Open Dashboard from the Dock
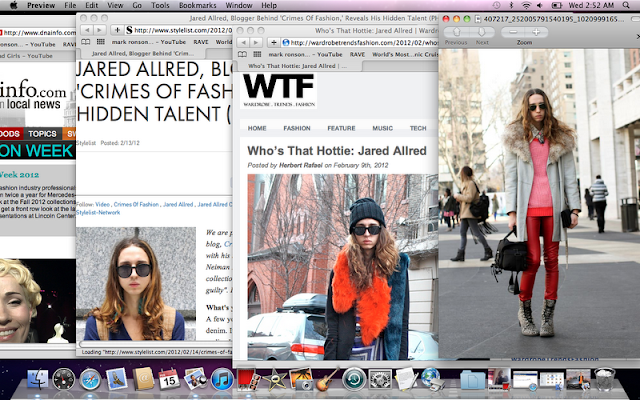Image resolution: width=640 pixels, height=400 pixels. [x=64, y=379]
